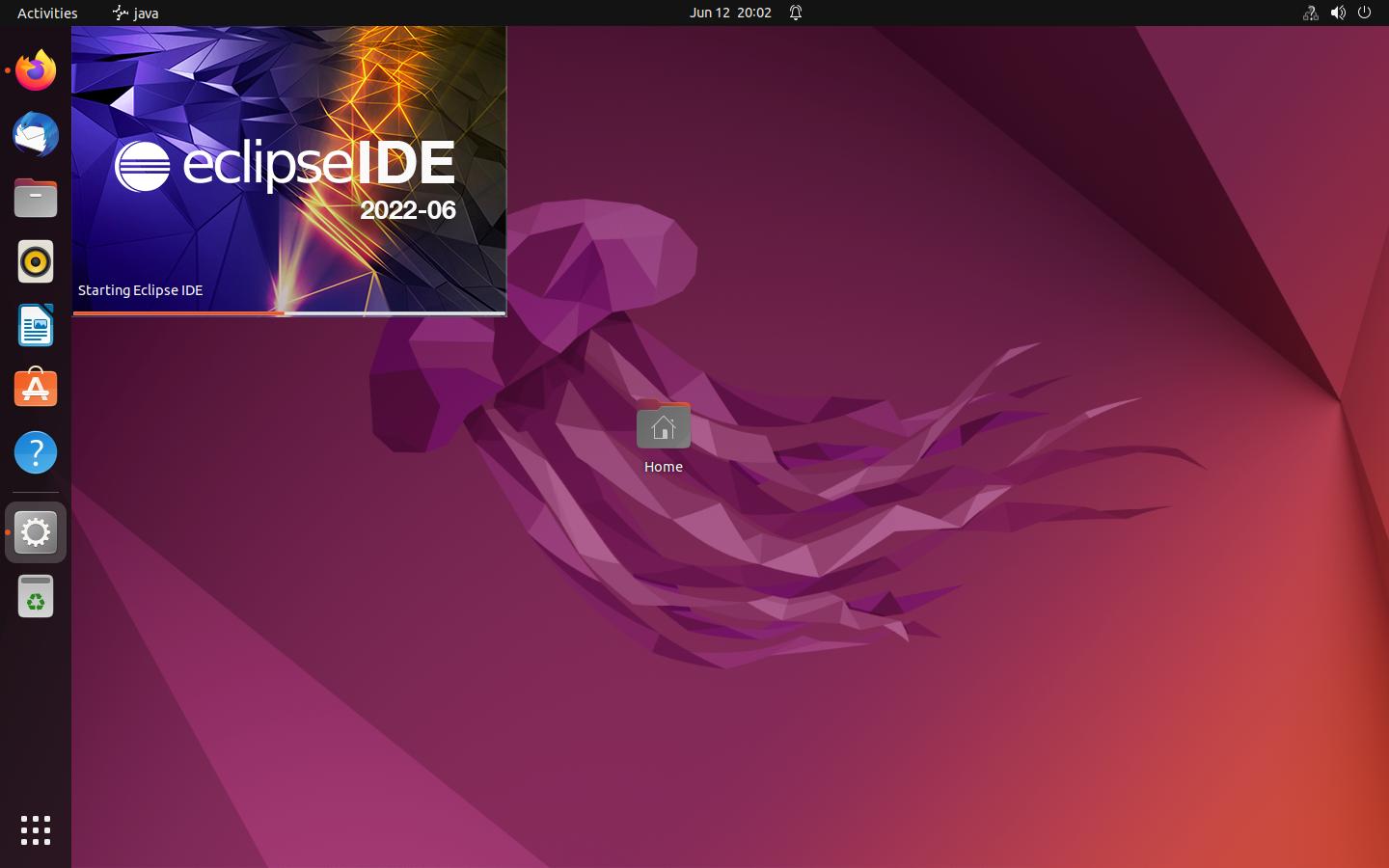Open the Home folder desktop icon

[x=664, y=424]
